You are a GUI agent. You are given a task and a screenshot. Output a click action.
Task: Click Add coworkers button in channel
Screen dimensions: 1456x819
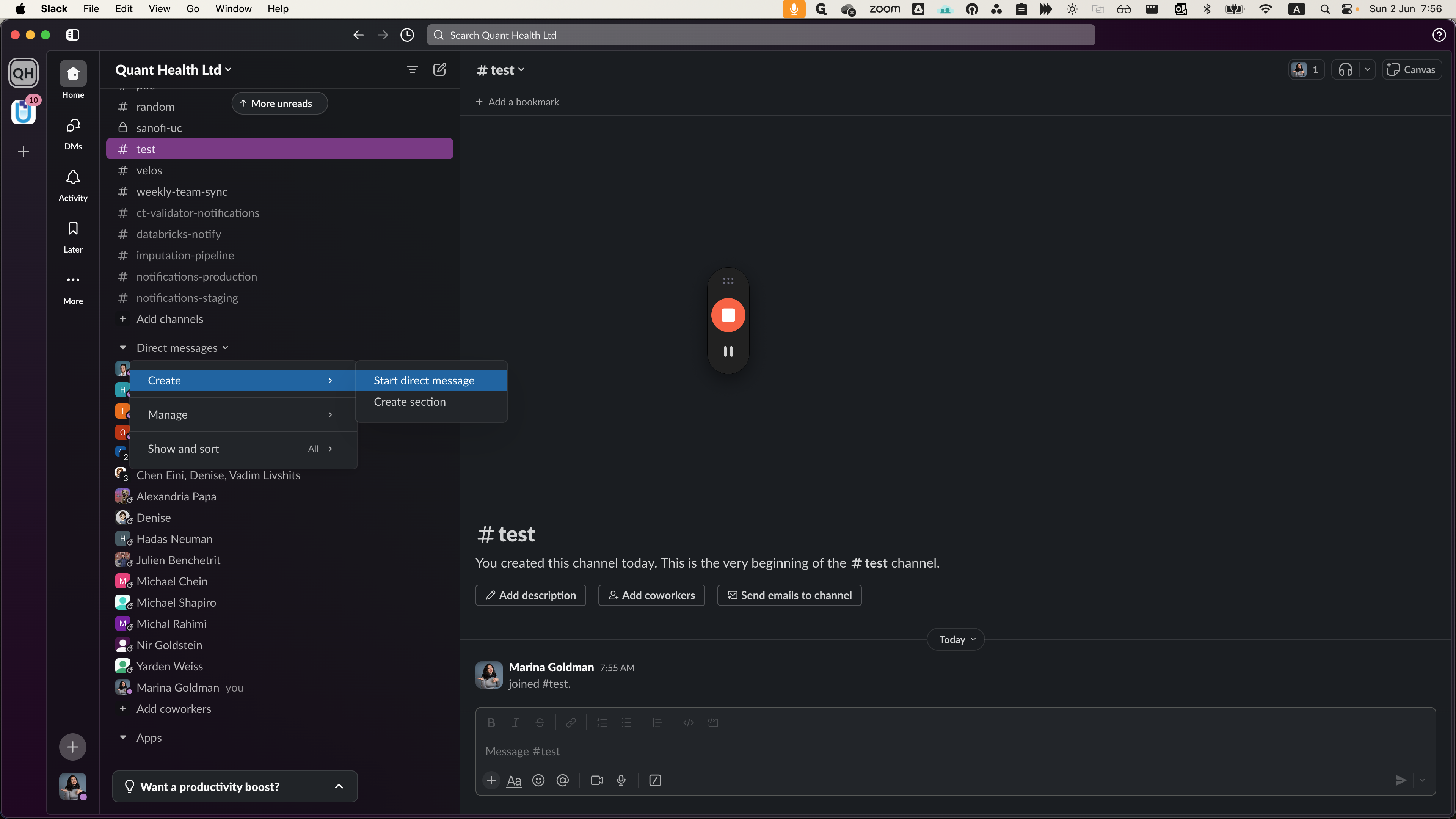point(652,596)
